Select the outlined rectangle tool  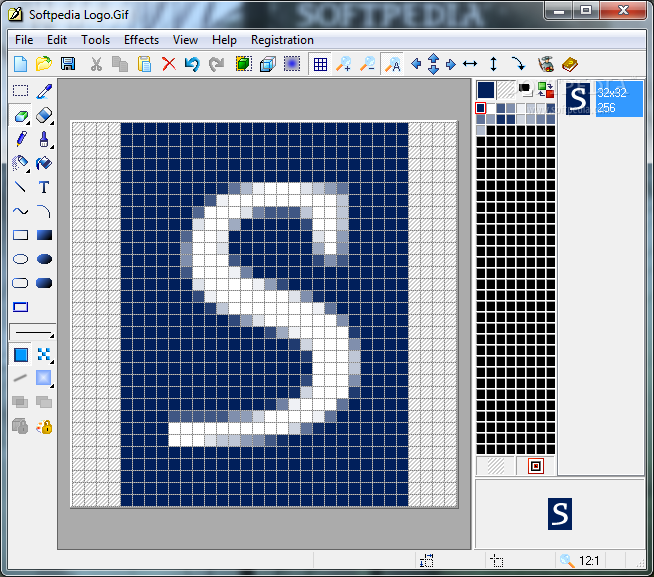pyautogui.click(x=20, y=235)
